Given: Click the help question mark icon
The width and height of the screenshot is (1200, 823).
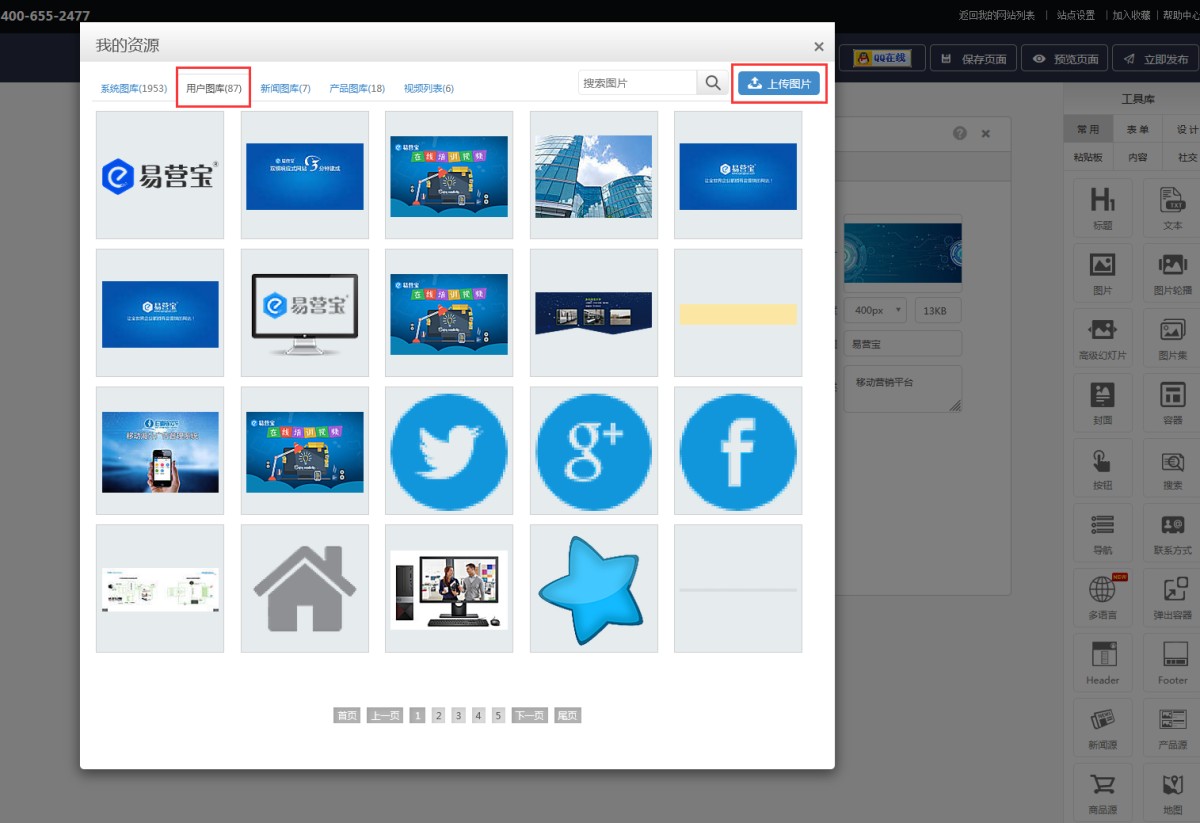Looking at the screenshot, I should coord(960,133).
